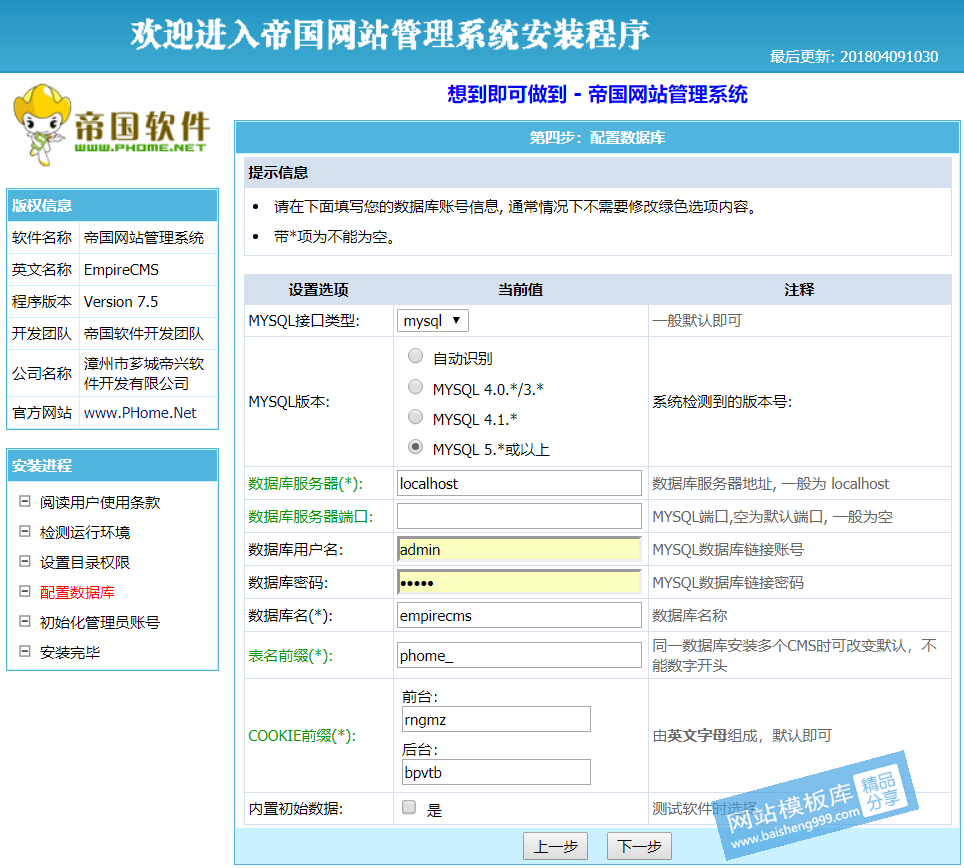Screen dimensions: 964x868
Task: Click the COOKIE前缀(*) label
Action: pos(302,736)
